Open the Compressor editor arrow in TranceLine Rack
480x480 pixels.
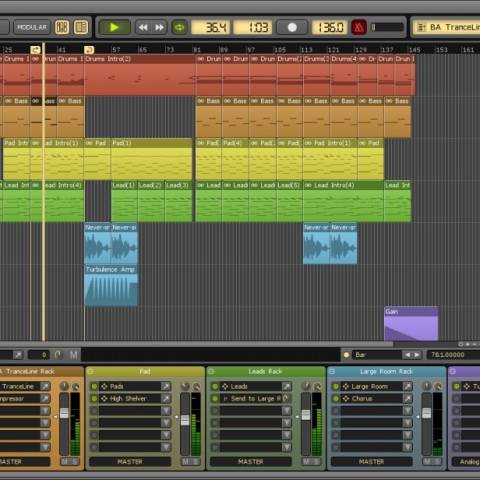coord(45,398)
